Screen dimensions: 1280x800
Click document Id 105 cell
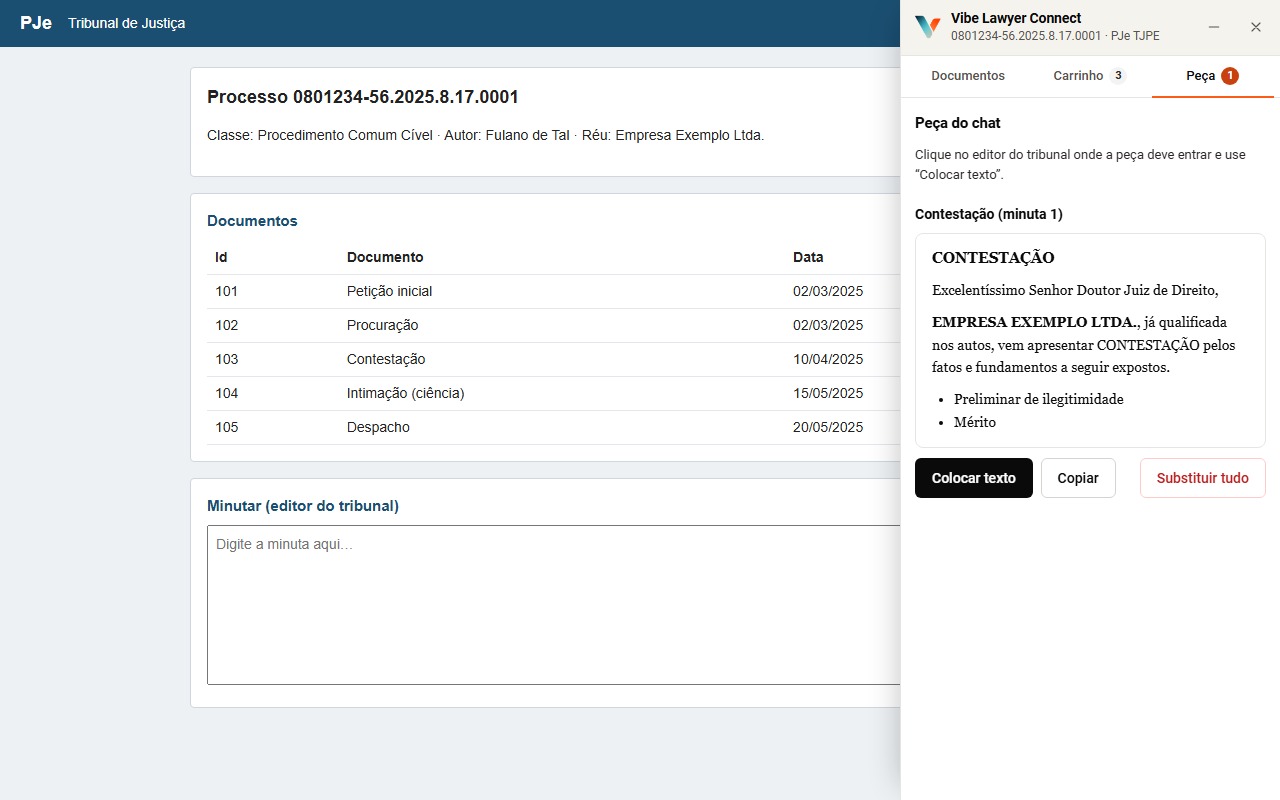[x=227, y=428]
